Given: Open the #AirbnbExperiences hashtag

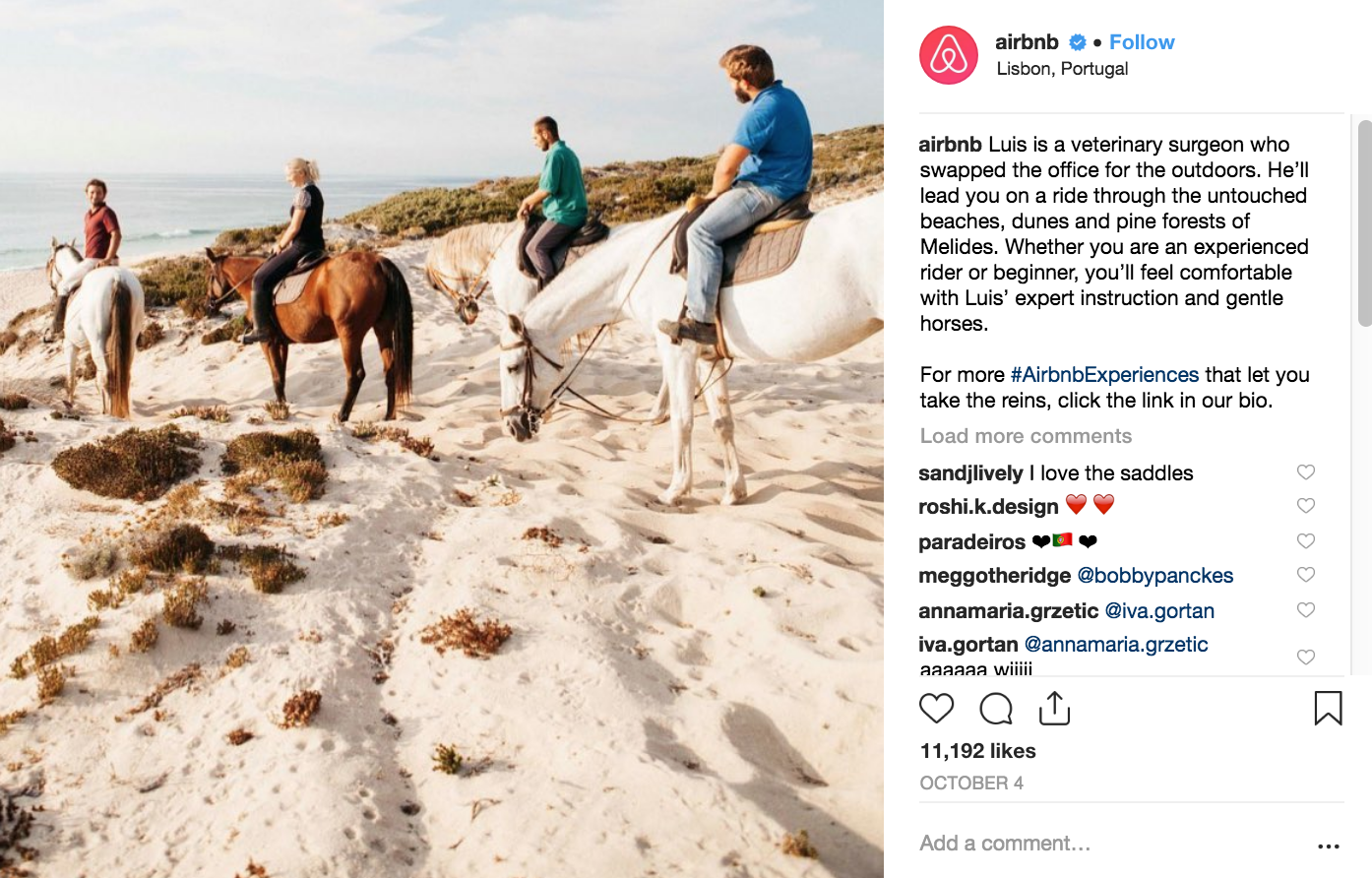Looking at the screenshot, I should point(1104,375).
